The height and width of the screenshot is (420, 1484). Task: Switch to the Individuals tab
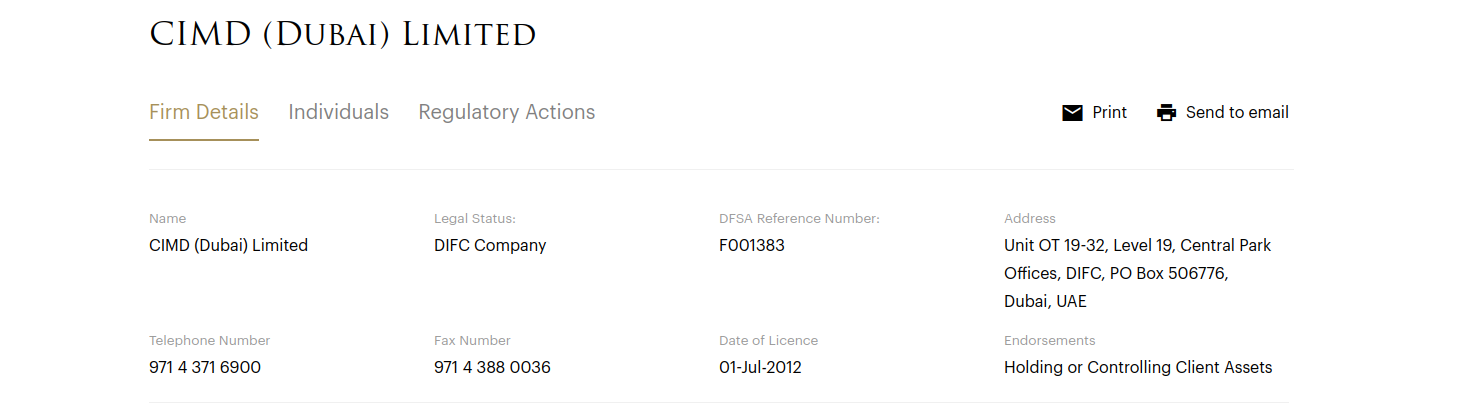tap(338, 112)
